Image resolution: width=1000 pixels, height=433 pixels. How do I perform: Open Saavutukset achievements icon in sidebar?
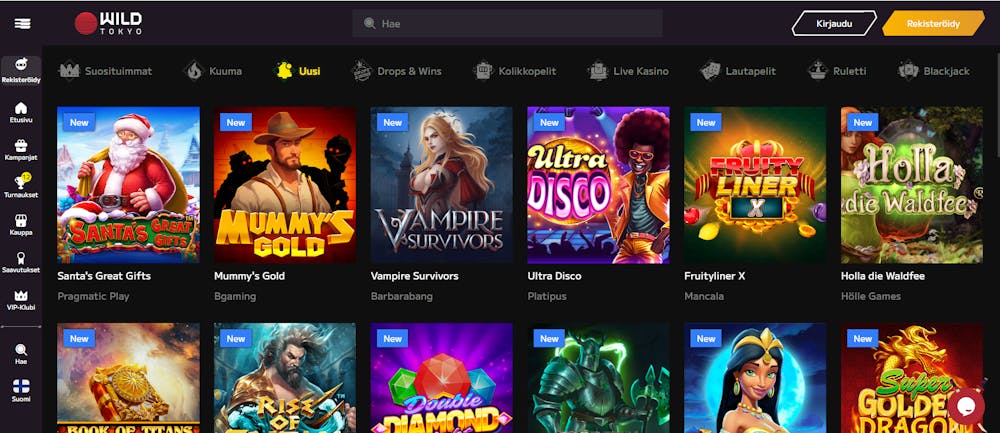pos(21,258)
